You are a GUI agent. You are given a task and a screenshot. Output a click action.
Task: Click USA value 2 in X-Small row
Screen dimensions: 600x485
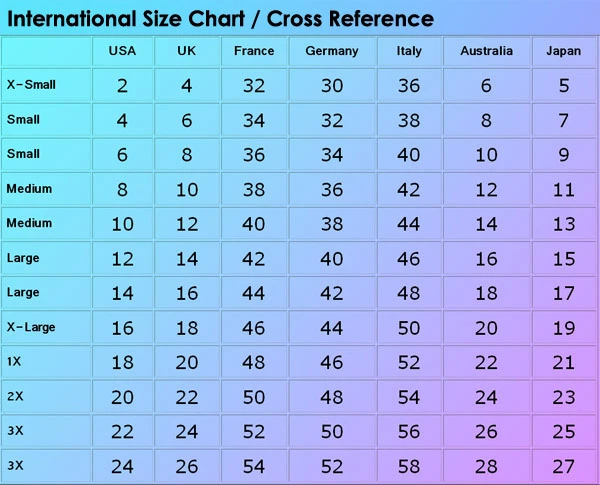tap(122, 85)
